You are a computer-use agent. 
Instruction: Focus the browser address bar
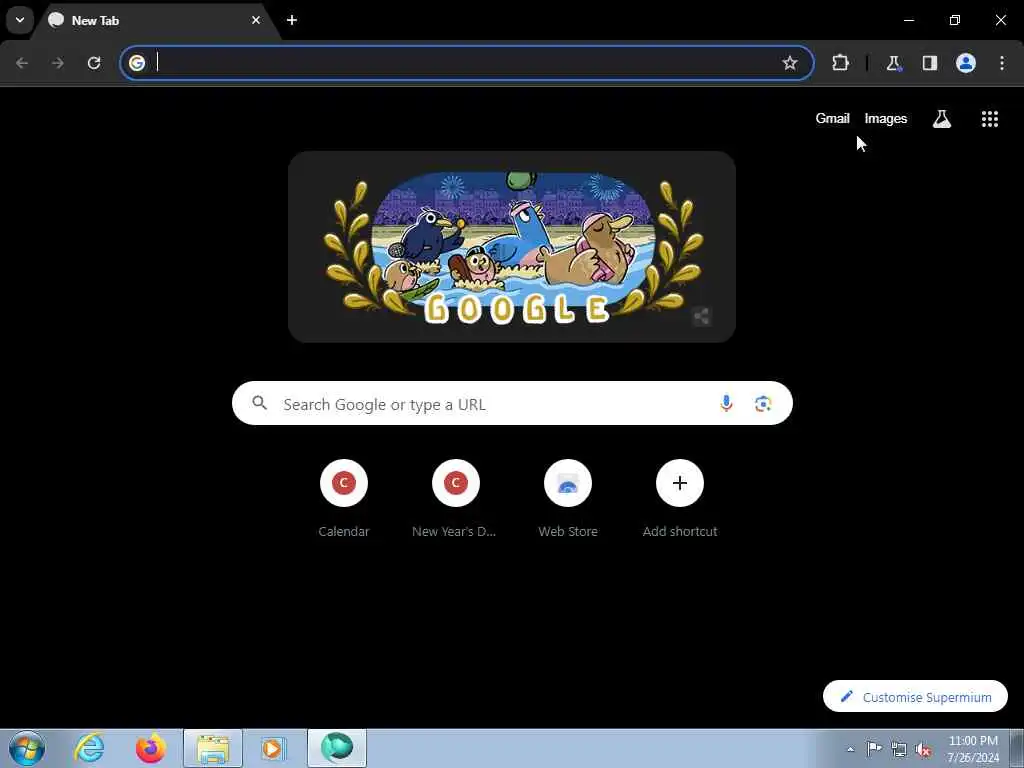(467, 63)
